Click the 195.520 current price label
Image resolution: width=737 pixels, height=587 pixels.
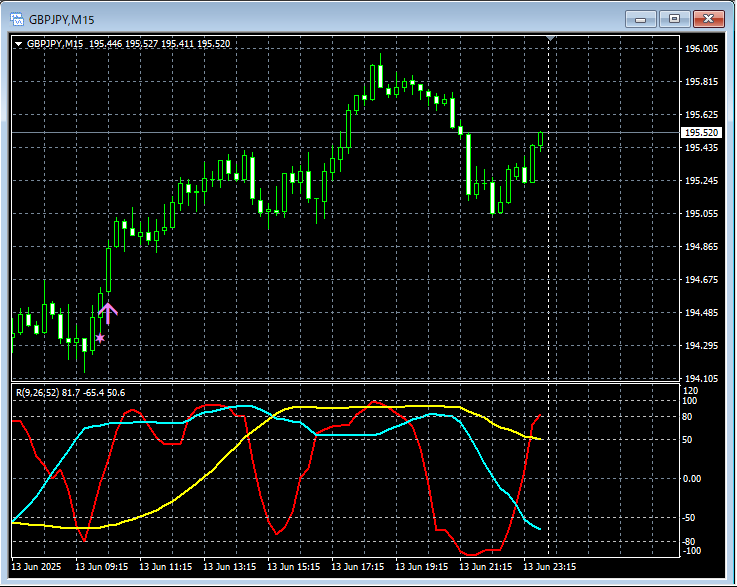[x=701, y=133]
